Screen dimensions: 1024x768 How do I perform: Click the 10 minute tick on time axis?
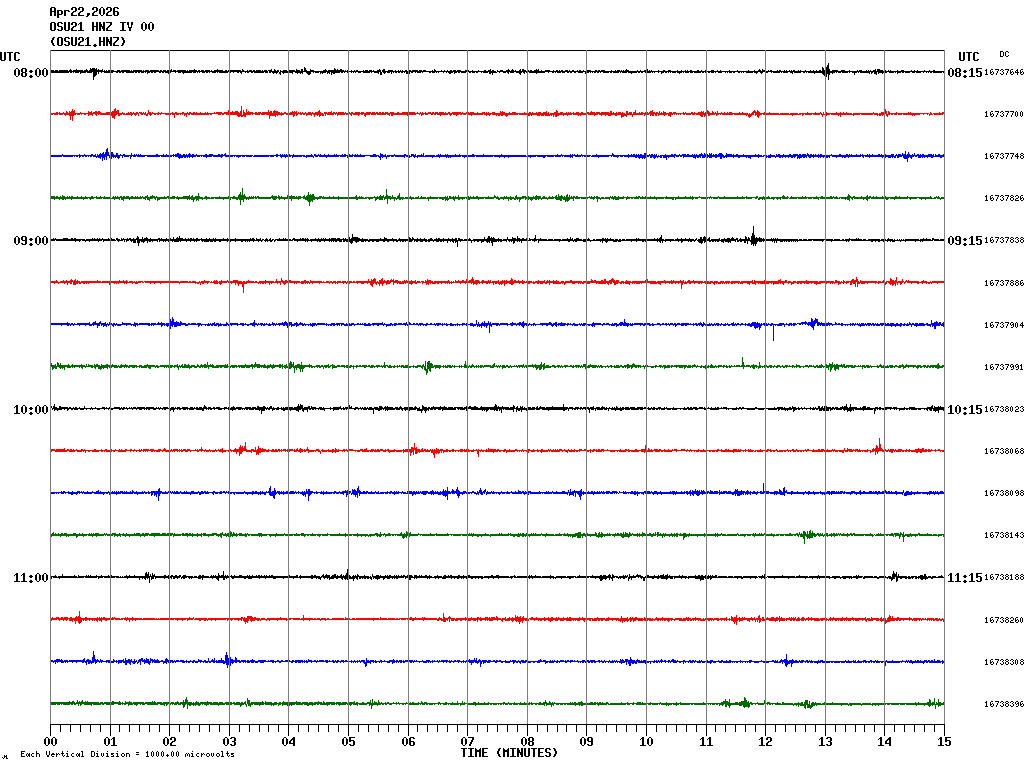[646, 742]
